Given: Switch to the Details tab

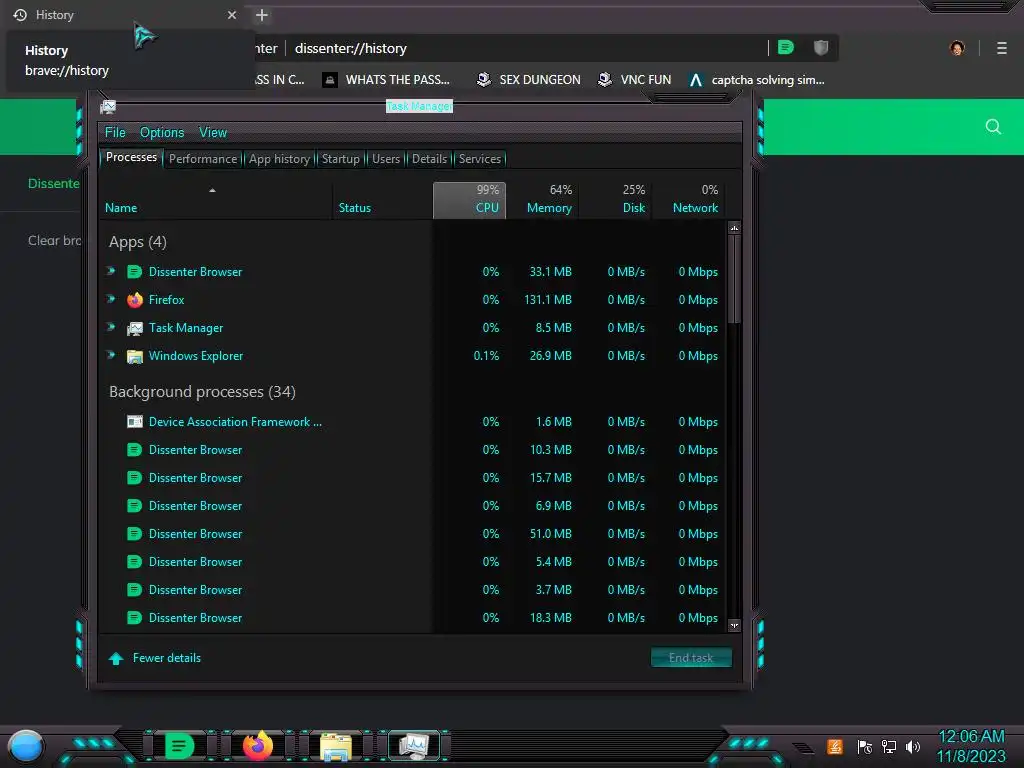Looking at the screenshot, I should (429, 159).
